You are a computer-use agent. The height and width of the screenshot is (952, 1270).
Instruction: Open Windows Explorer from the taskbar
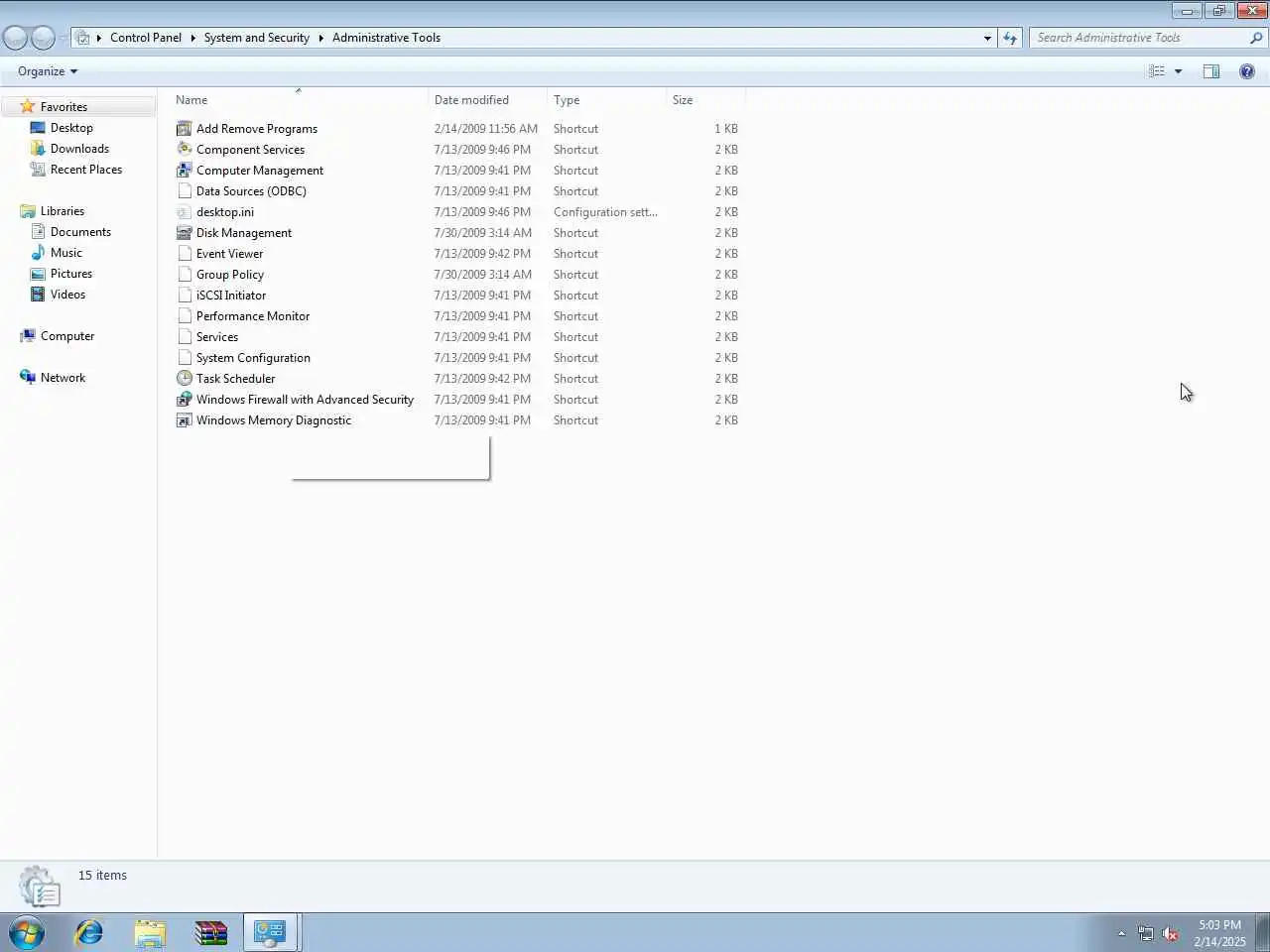click(x=150, y=933)
